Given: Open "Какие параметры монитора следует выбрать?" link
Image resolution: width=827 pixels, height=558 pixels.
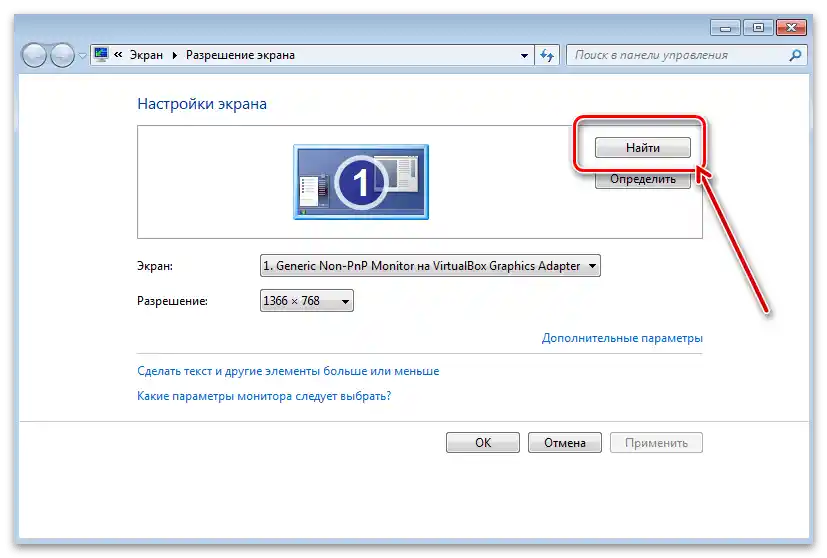Looking at the screenshot, I should coord(264,396).
